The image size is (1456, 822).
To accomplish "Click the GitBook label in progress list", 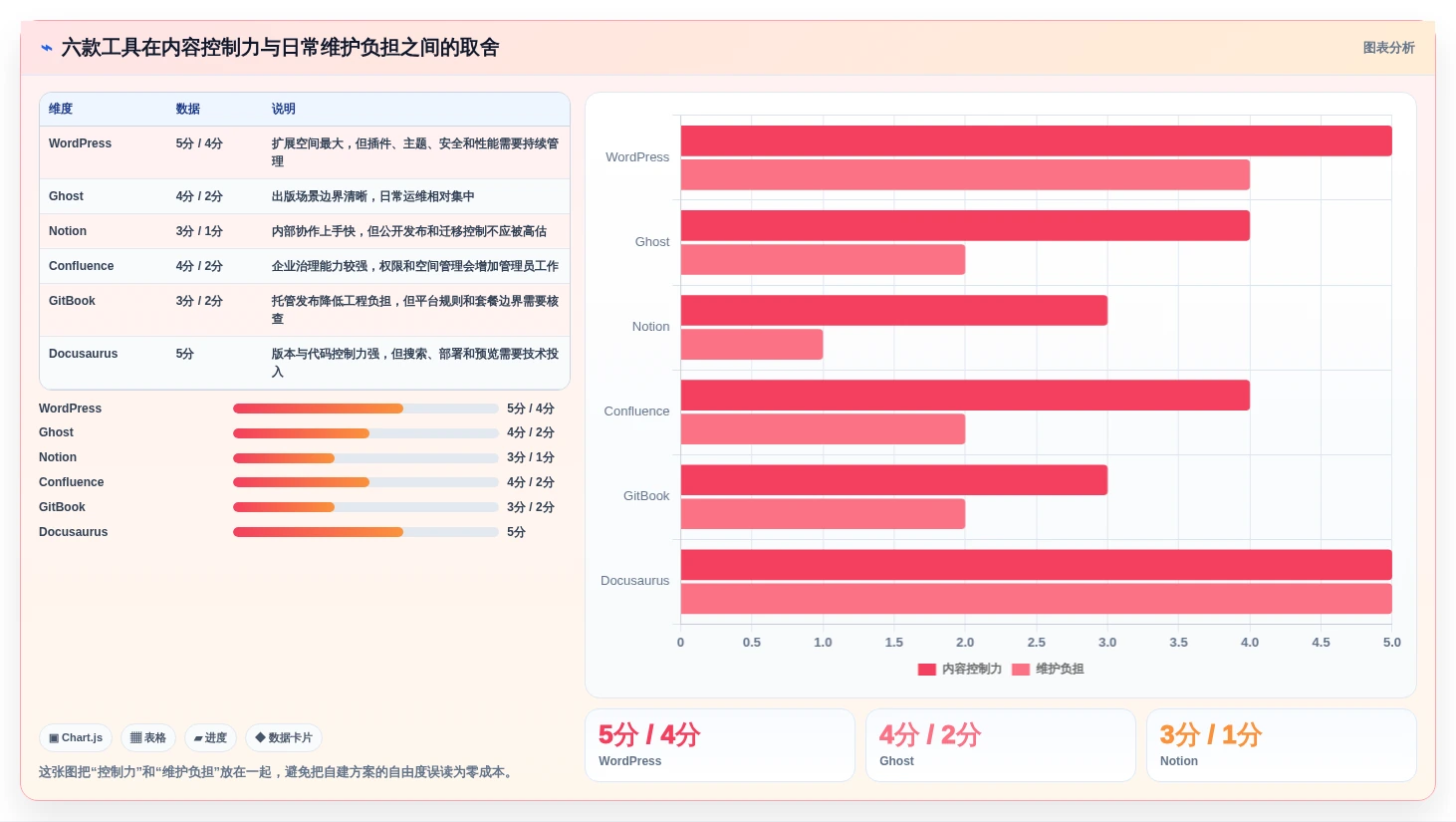I will (x=62, y=507).
